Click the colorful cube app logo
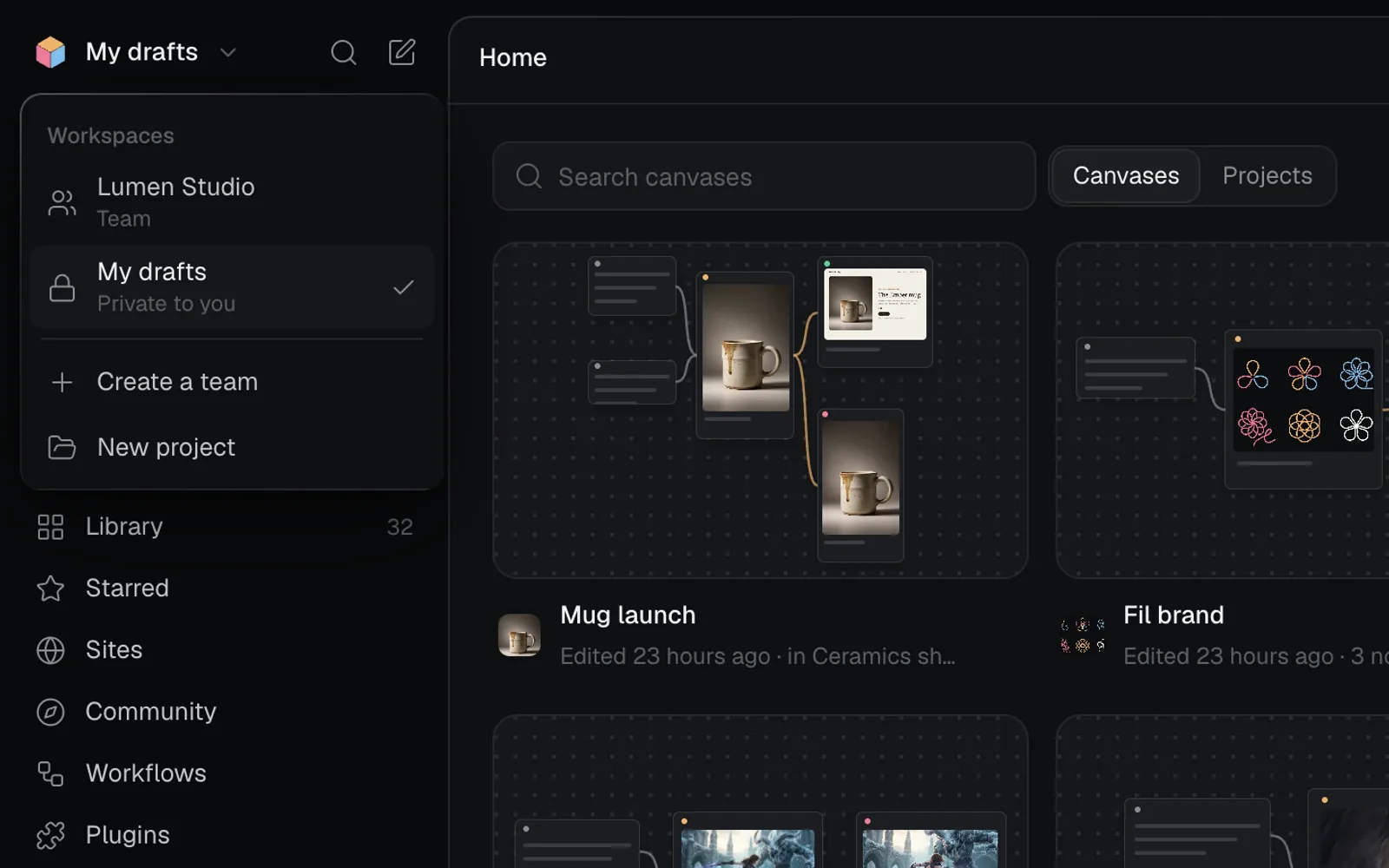Viewport: 1389px width, 868px height. pos(50,52)
